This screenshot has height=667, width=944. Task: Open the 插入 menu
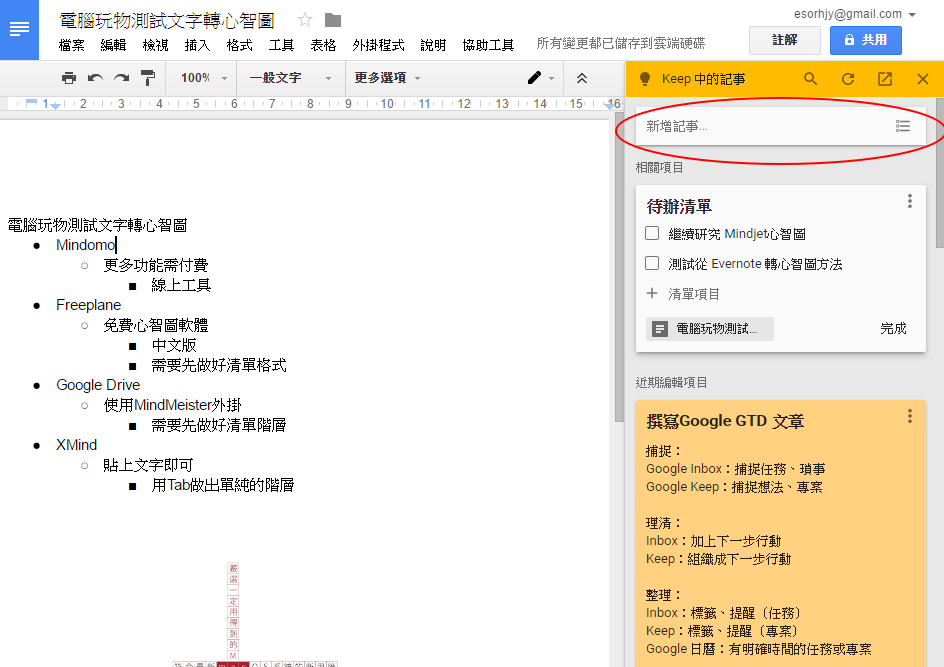click(197, 45)
